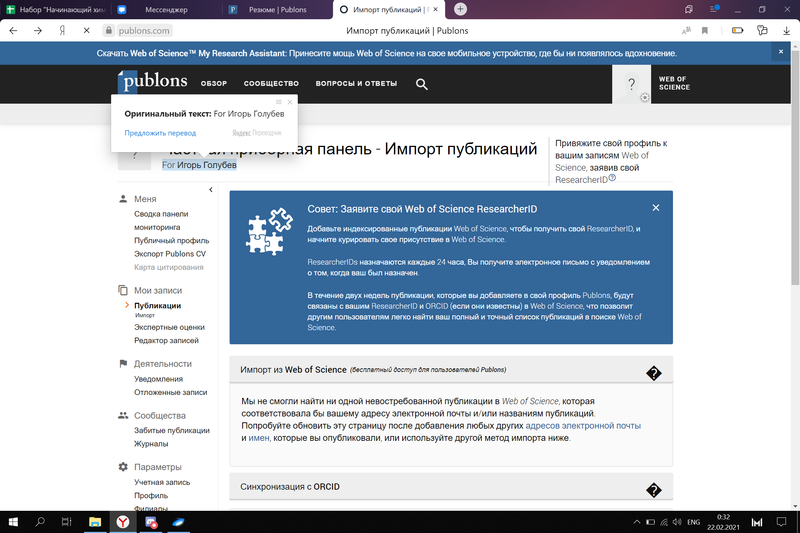Open help diamond for Import from Web of Science
This screenshot has height=533, width=800.
pyautogui.click(x=654, y=373)
